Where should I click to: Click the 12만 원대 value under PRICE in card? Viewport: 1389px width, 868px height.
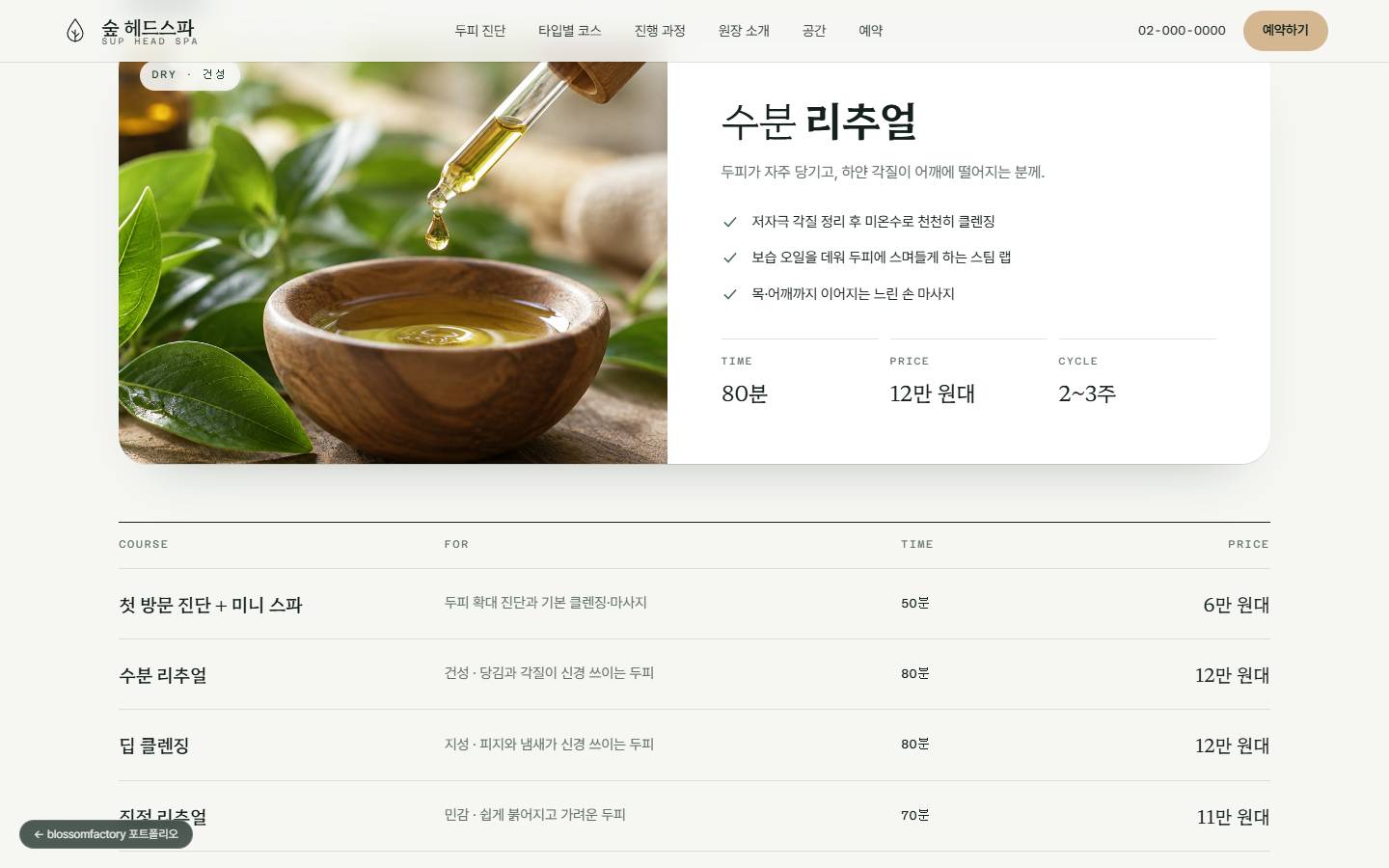[x=933, y=393]
